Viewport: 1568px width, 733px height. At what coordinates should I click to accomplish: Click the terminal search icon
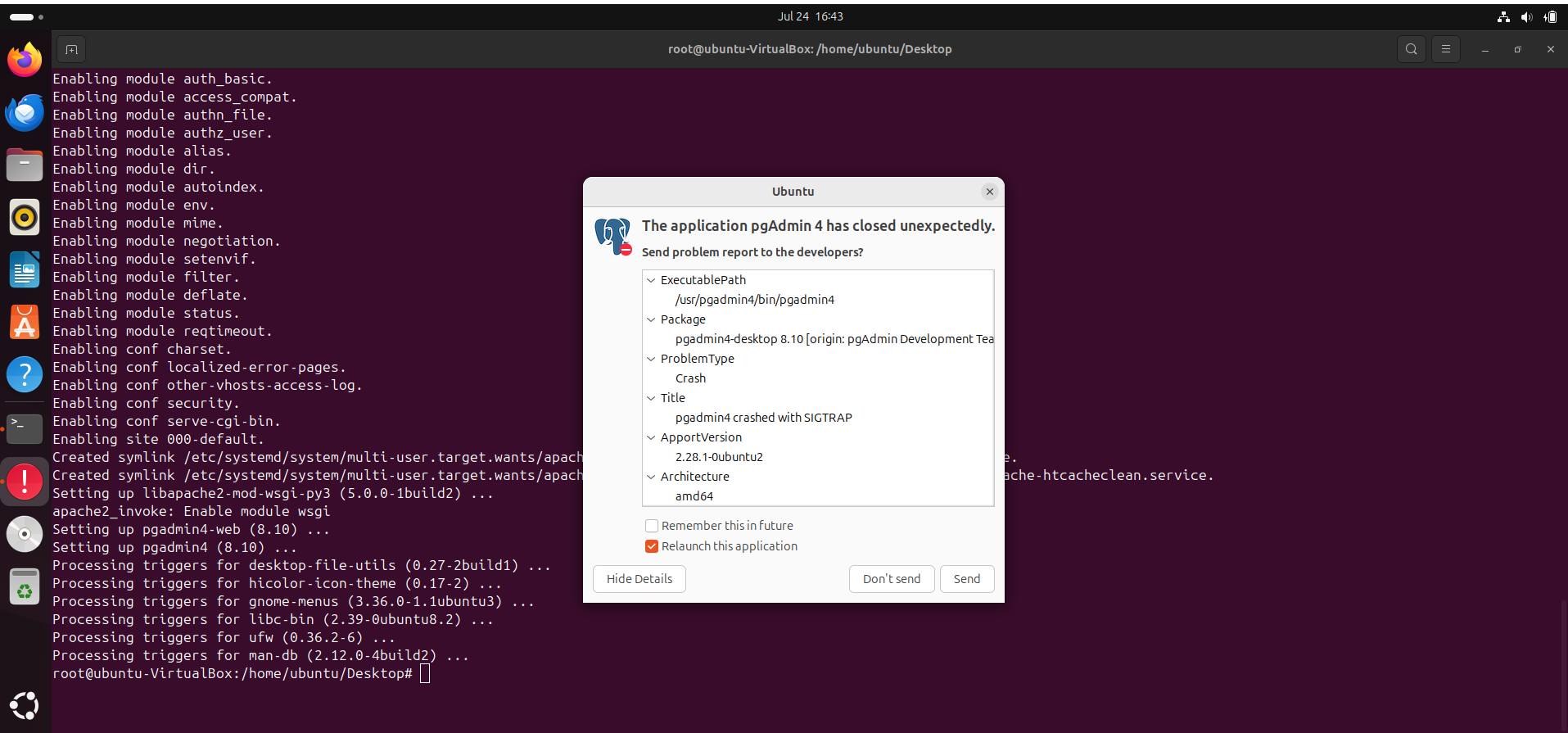(1411, 49)
